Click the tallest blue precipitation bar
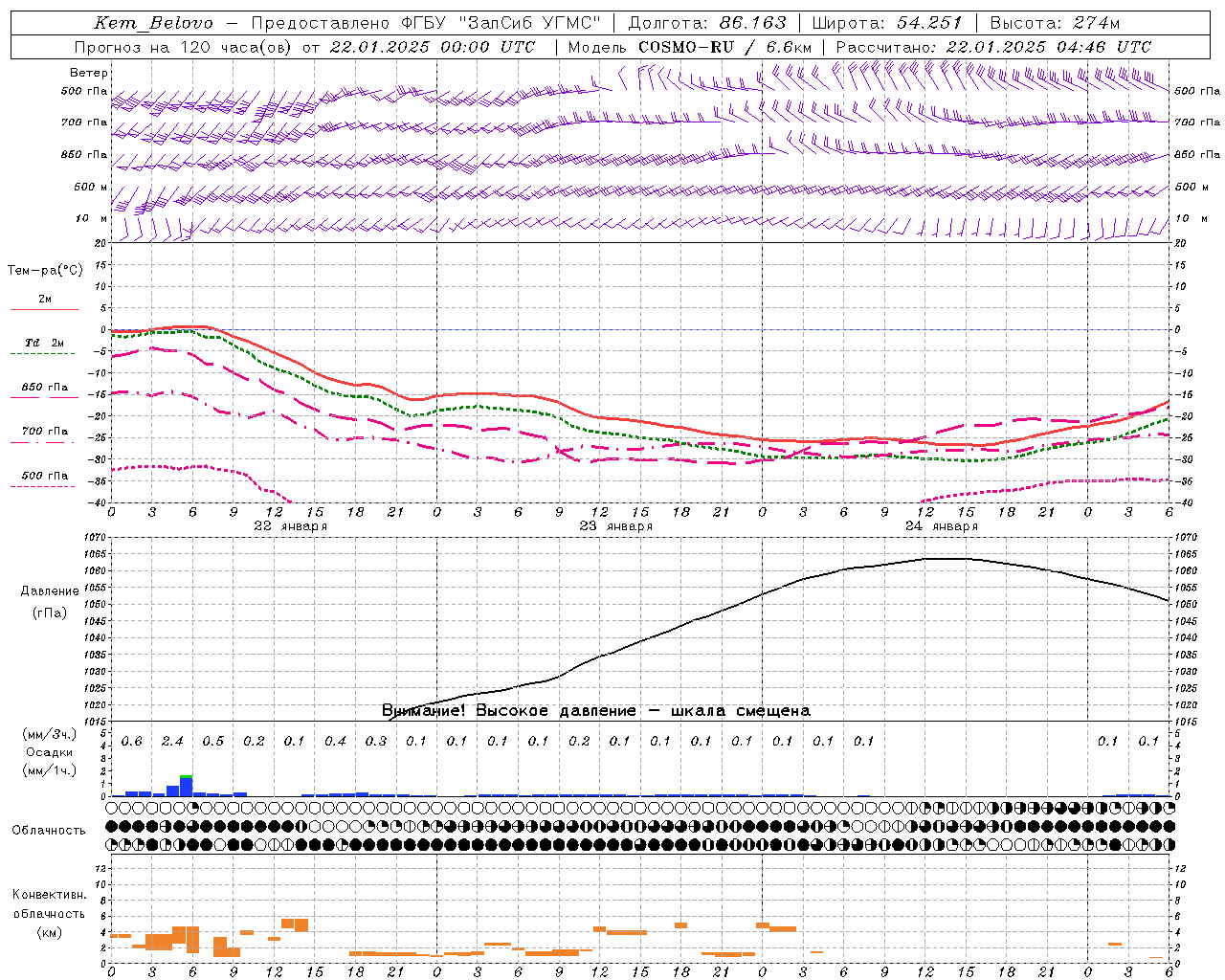 click(x=187, y=787)
